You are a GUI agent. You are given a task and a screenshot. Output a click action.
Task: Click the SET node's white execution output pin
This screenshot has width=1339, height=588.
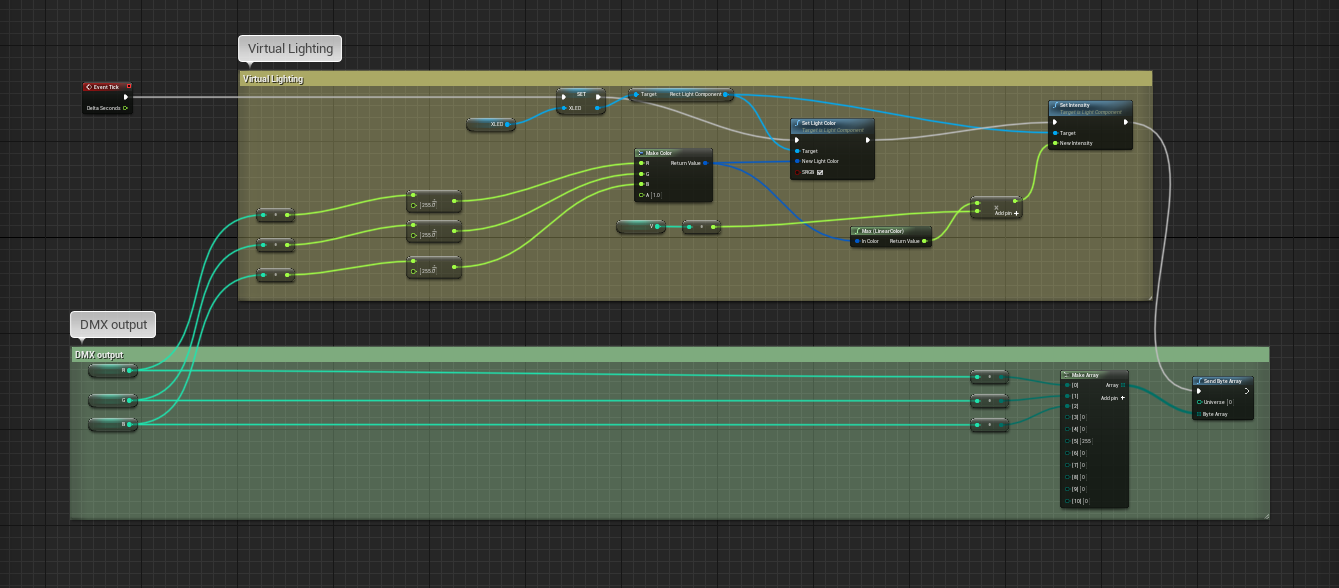[x=599, y=97]
